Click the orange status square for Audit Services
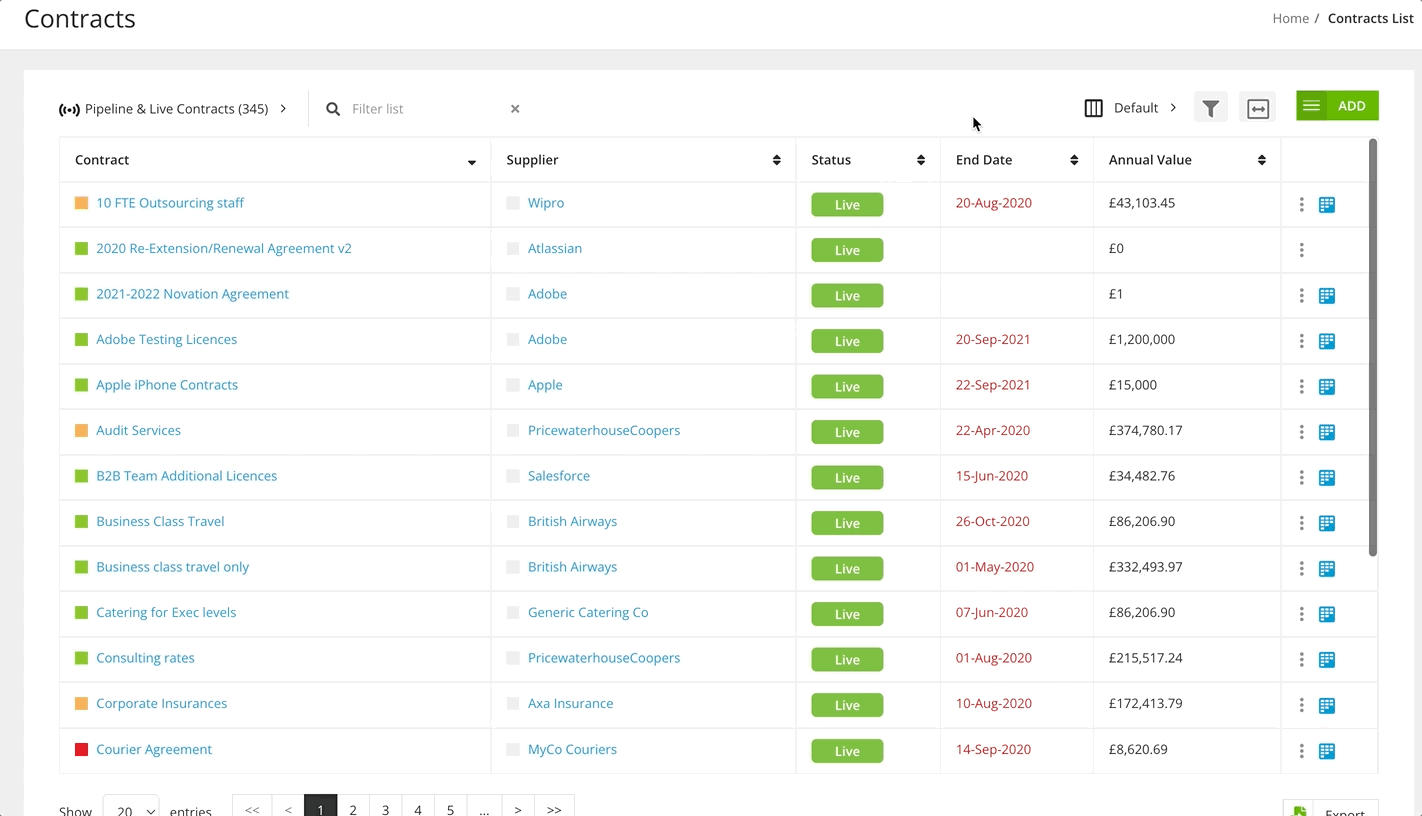Viewport: 1422px width, 816px height. pyautogui.click(x=82, y=430)
